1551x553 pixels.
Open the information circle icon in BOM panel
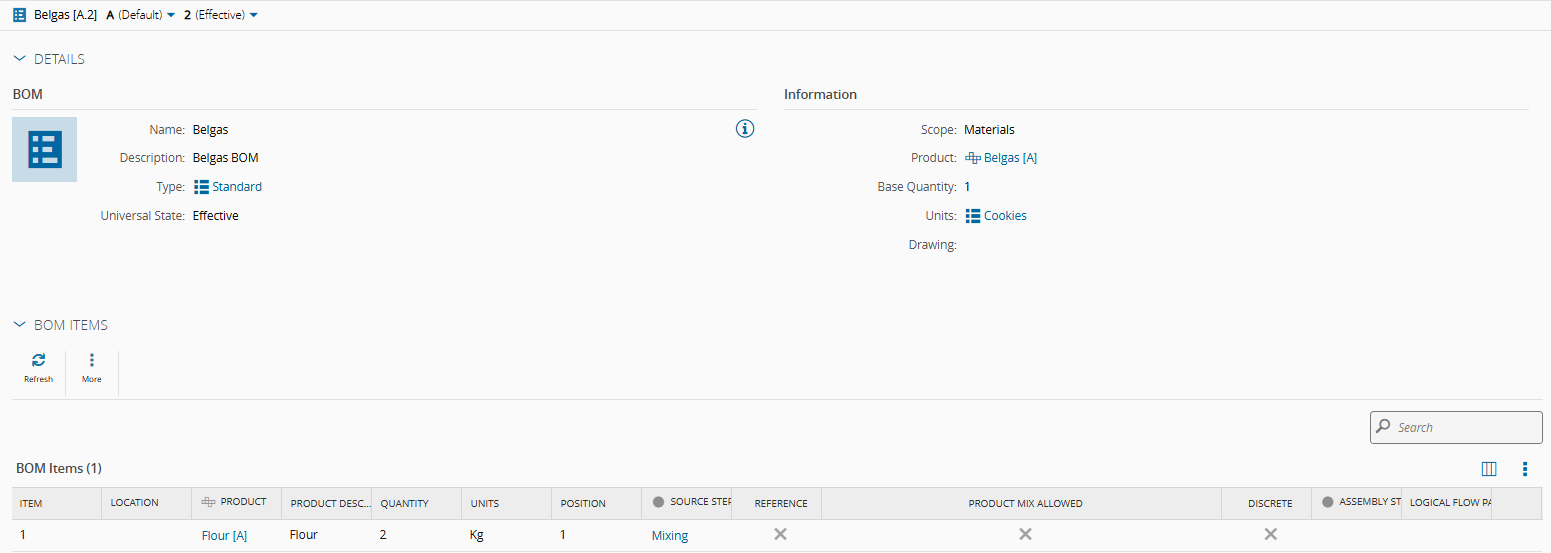pos(745,128)
